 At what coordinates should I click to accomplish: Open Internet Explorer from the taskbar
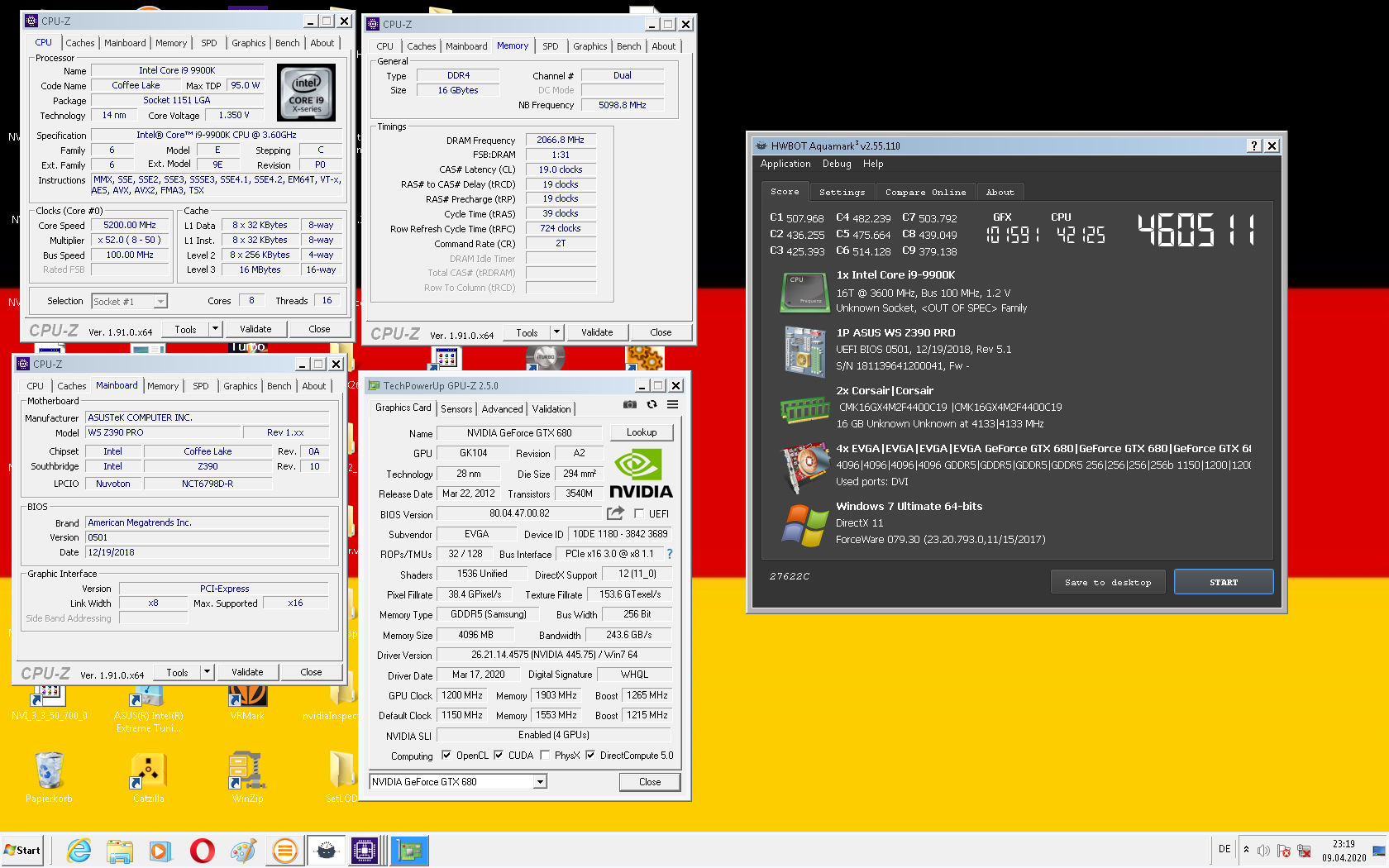79,850
